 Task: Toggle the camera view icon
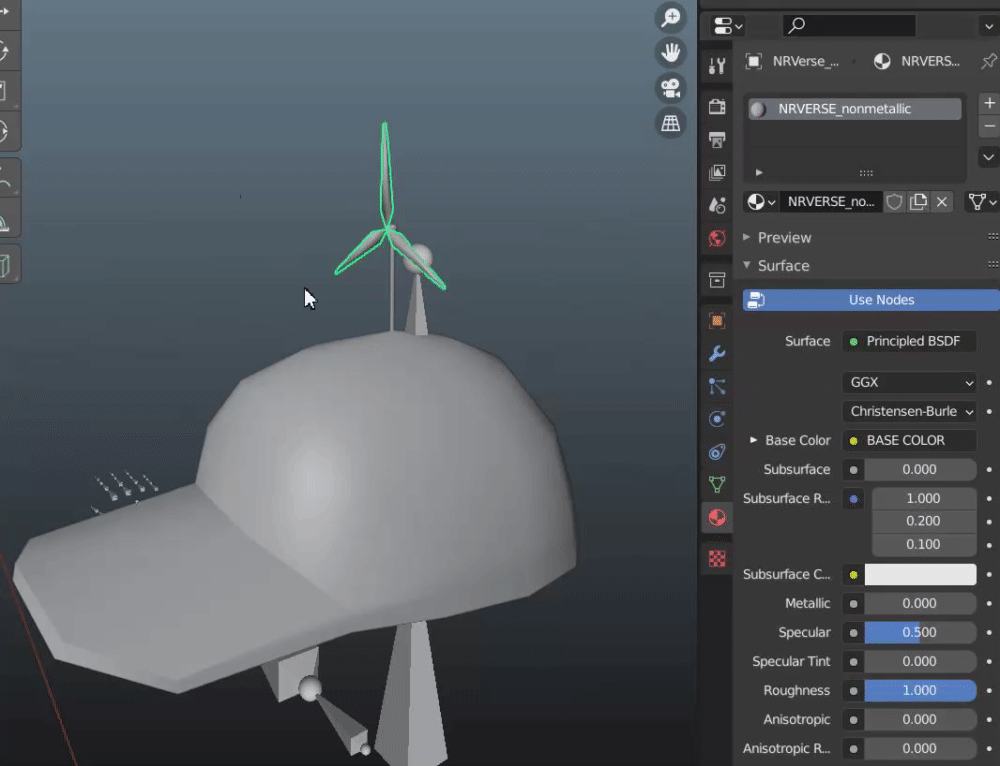[x=670, y=87]
